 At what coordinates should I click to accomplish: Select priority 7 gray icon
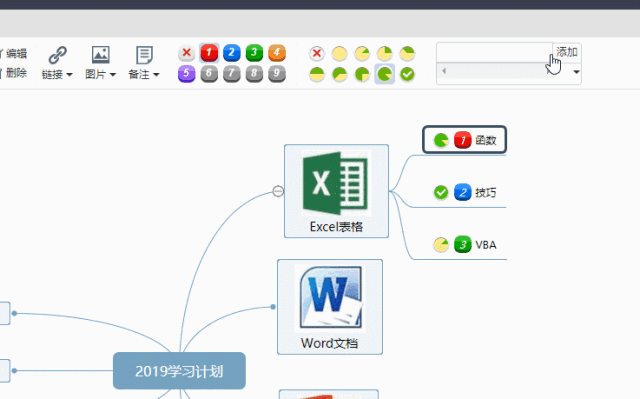[x=231, y=74]
